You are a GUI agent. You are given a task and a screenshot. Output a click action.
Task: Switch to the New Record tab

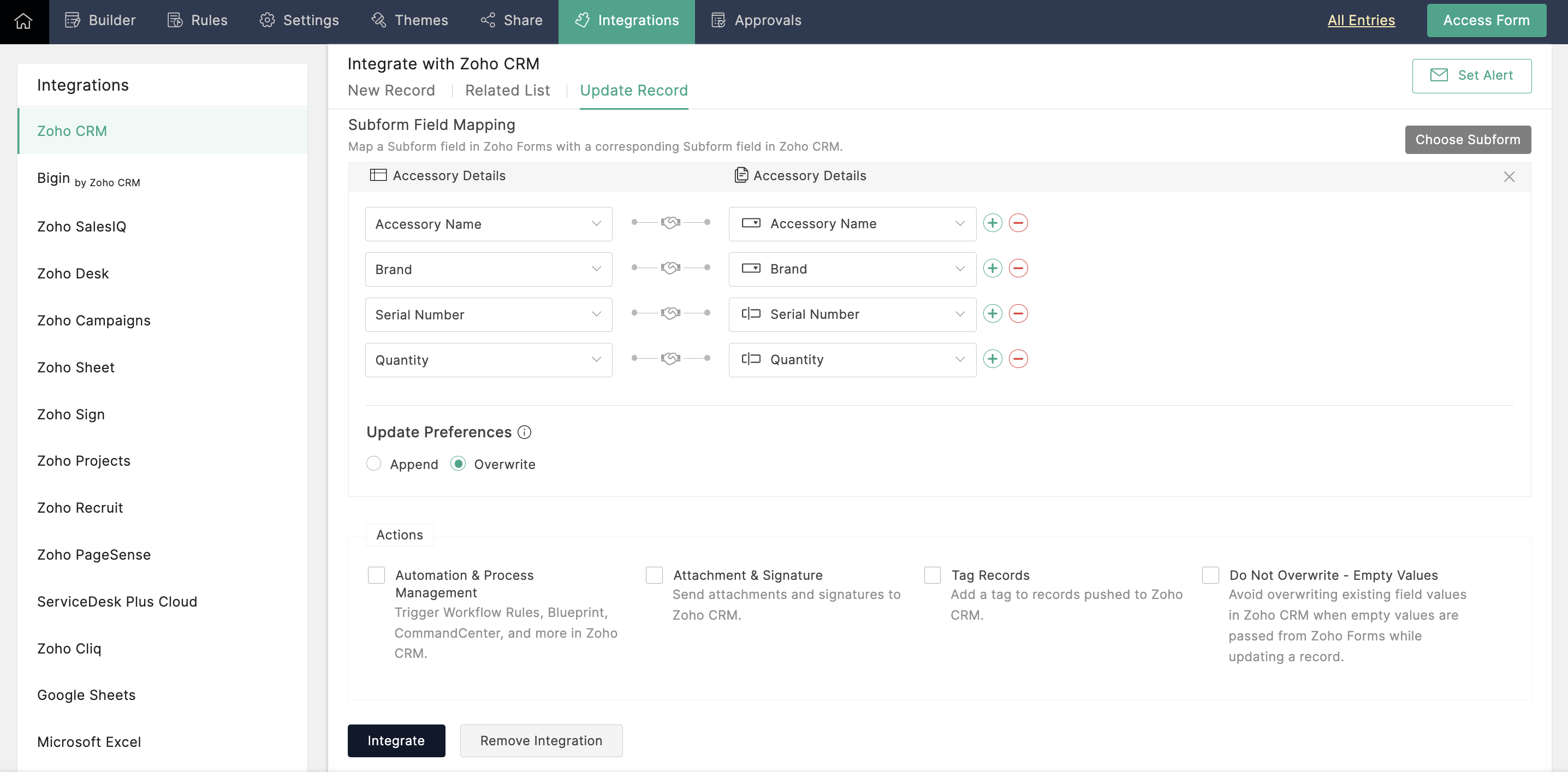[x=391, y=90]
